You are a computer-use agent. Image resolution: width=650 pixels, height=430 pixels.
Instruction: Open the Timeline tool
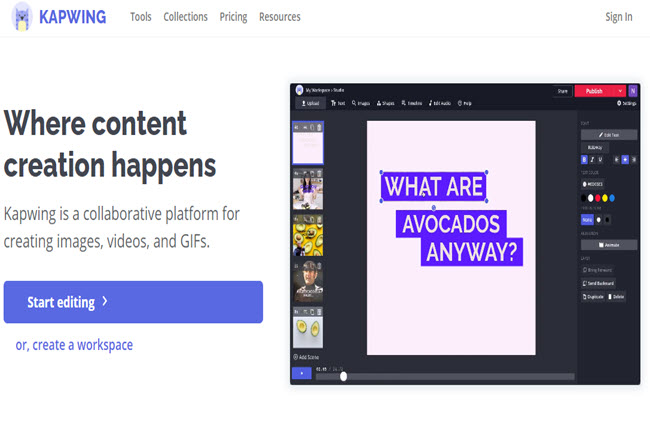(412, 103)
